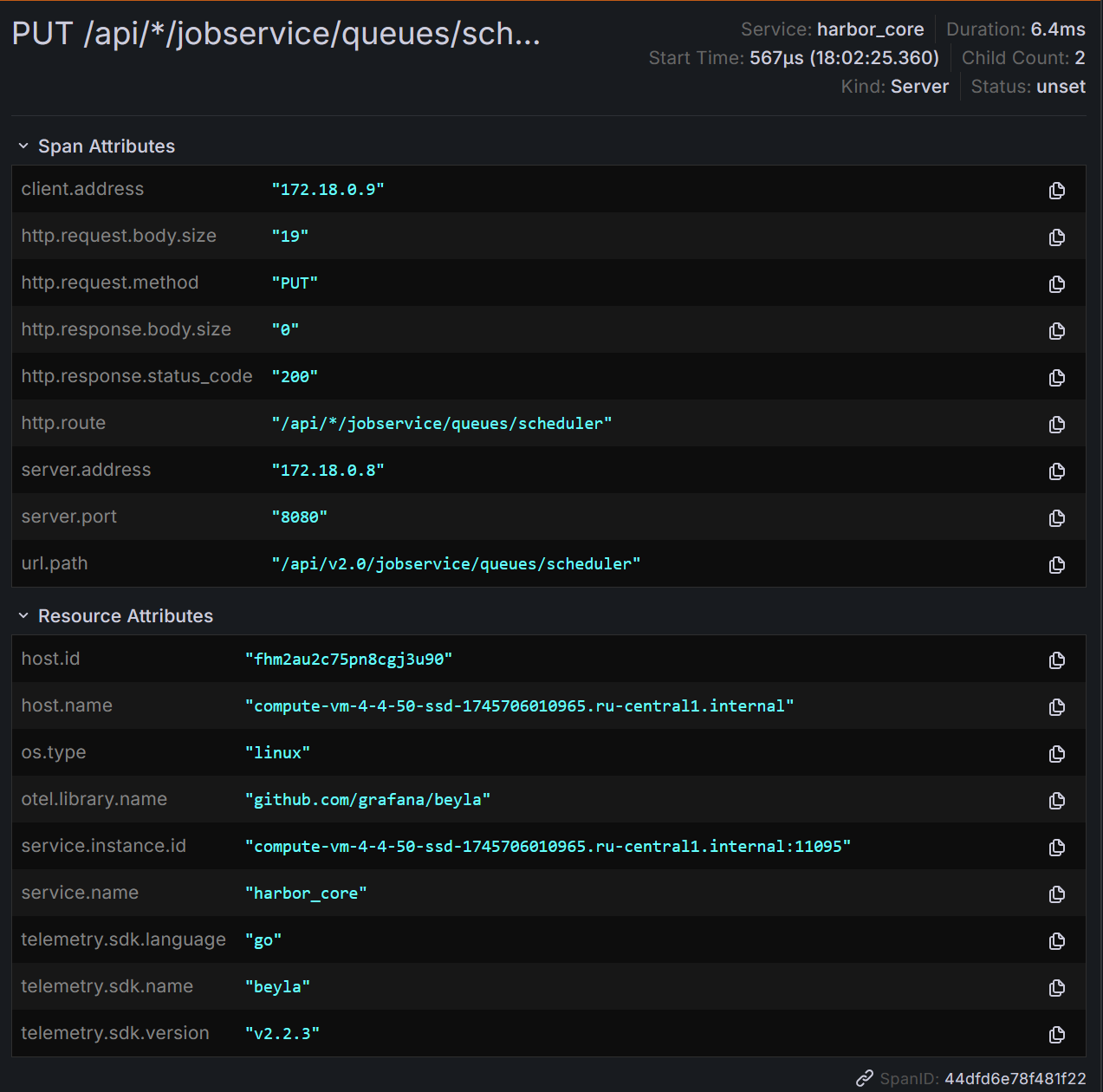Collapse the Resource Attributes section
The image size is (1103, 1092).
tap(23, 616)
